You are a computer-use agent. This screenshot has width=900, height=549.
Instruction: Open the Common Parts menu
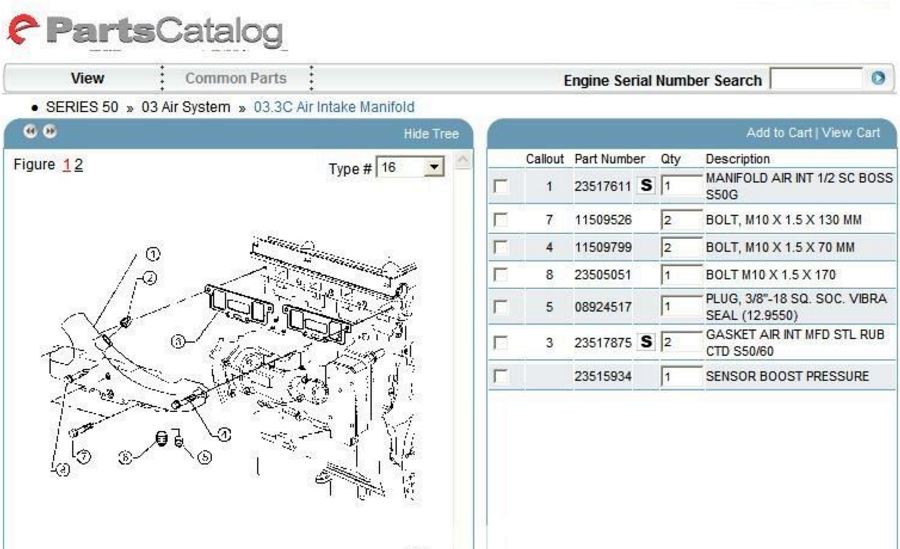click(235, 78)
